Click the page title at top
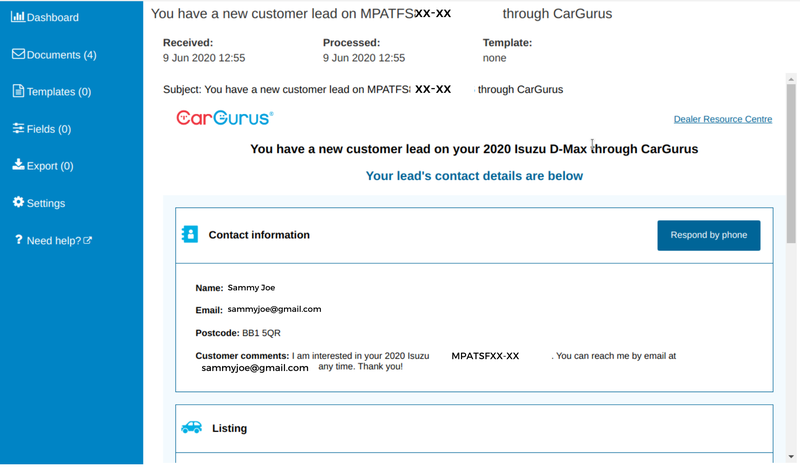This screenshot has width=800, height=470. tap(381, 14)
